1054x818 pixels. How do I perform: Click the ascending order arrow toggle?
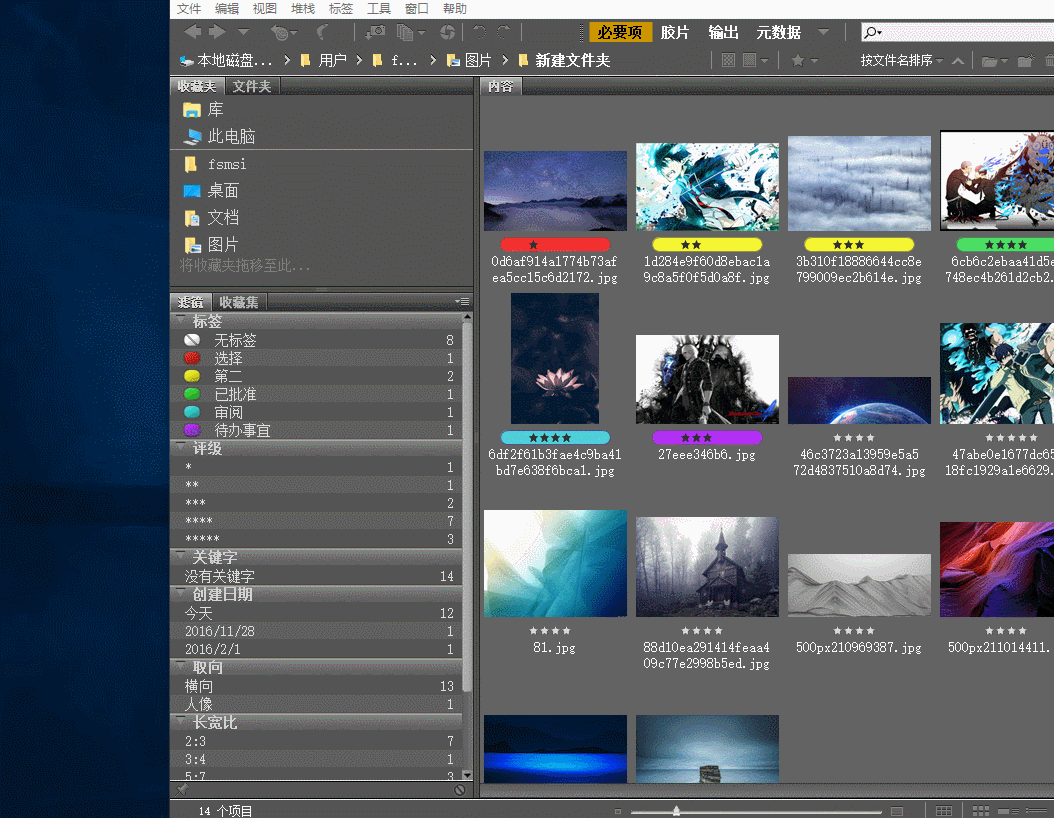pyautogui.click(x=958, y=61)
